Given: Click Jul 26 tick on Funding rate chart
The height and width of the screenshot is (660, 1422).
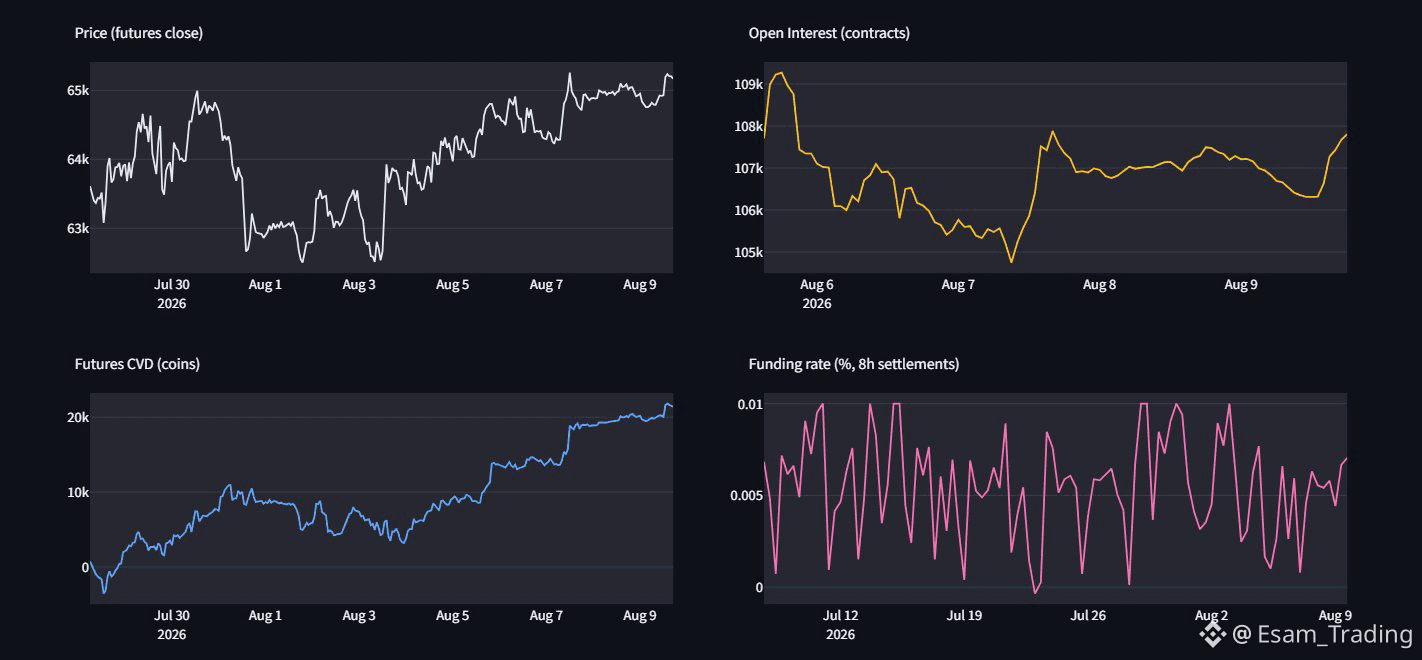Looking at the screenshot, I should point(1088,616).
